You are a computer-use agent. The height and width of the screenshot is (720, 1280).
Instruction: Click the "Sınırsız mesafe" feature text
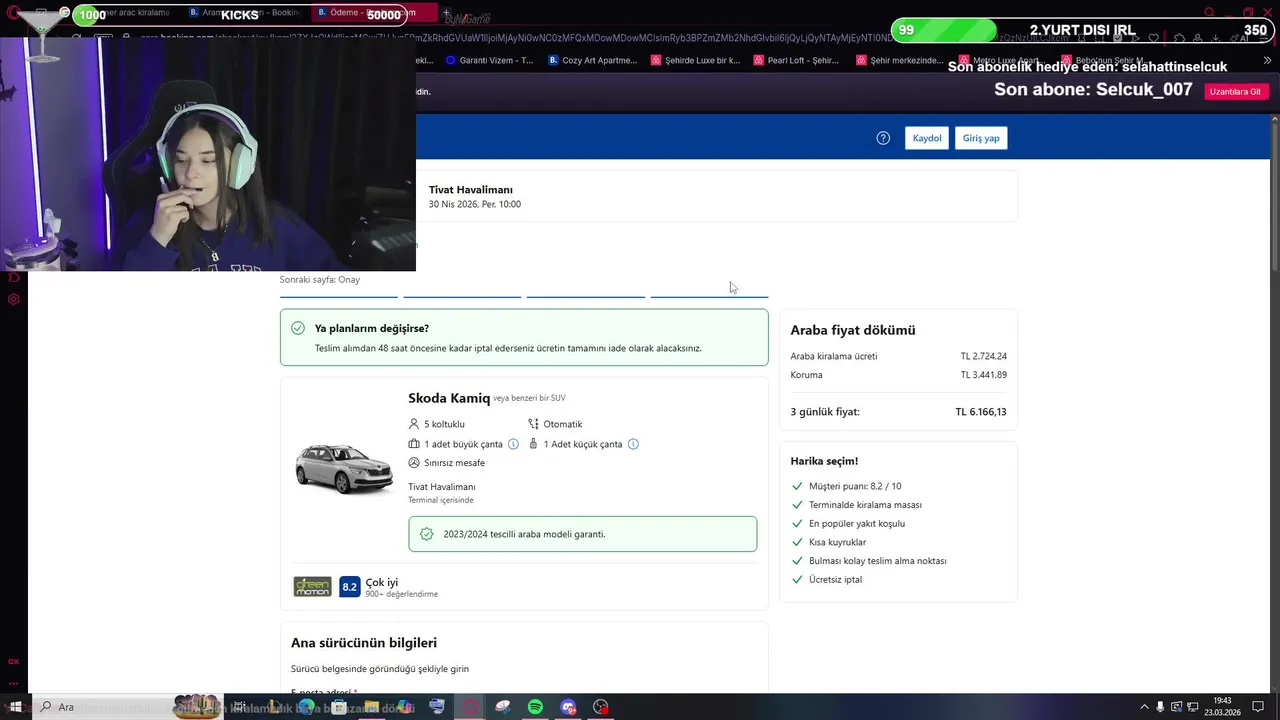pyautogui.click(x=454, y=463)
